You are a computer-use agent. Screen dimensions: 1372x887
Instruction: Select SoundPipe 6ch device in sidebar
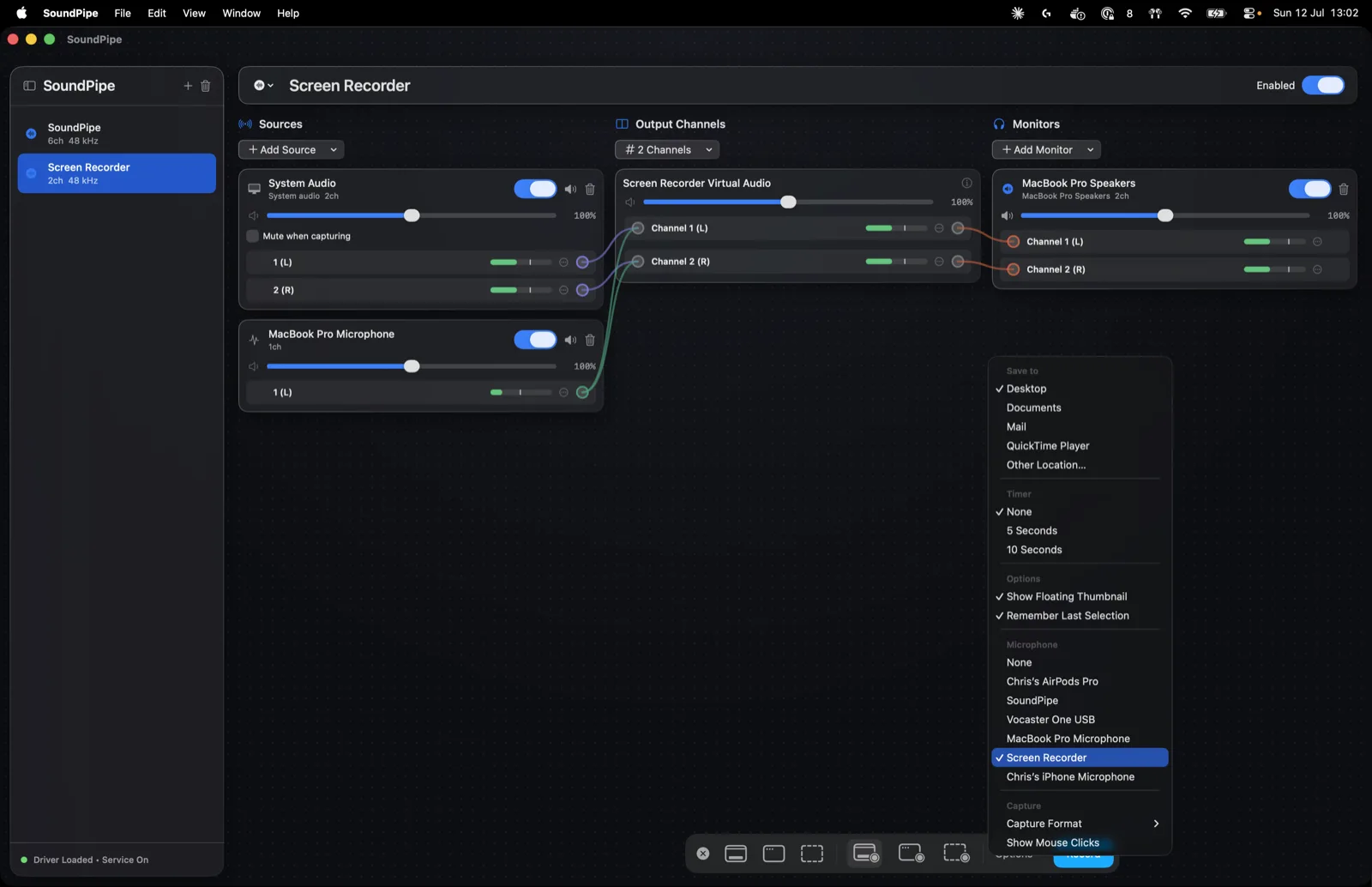pyautogui.click(x=117, y=134)
